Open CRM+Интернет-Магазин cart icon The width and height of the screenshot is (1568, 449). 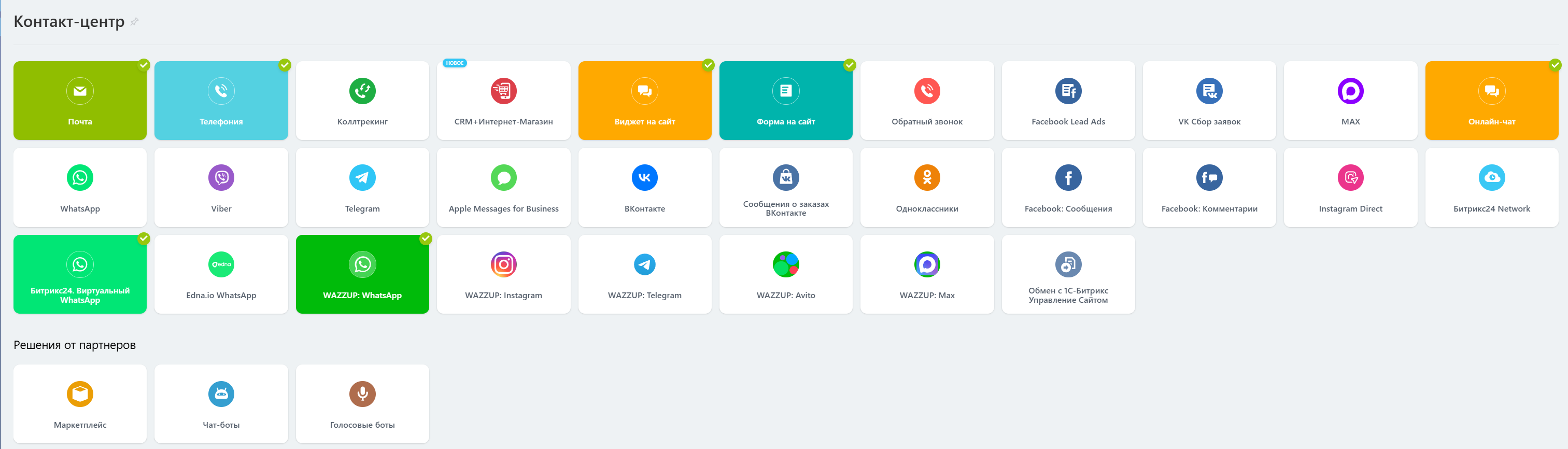point(503,91)
